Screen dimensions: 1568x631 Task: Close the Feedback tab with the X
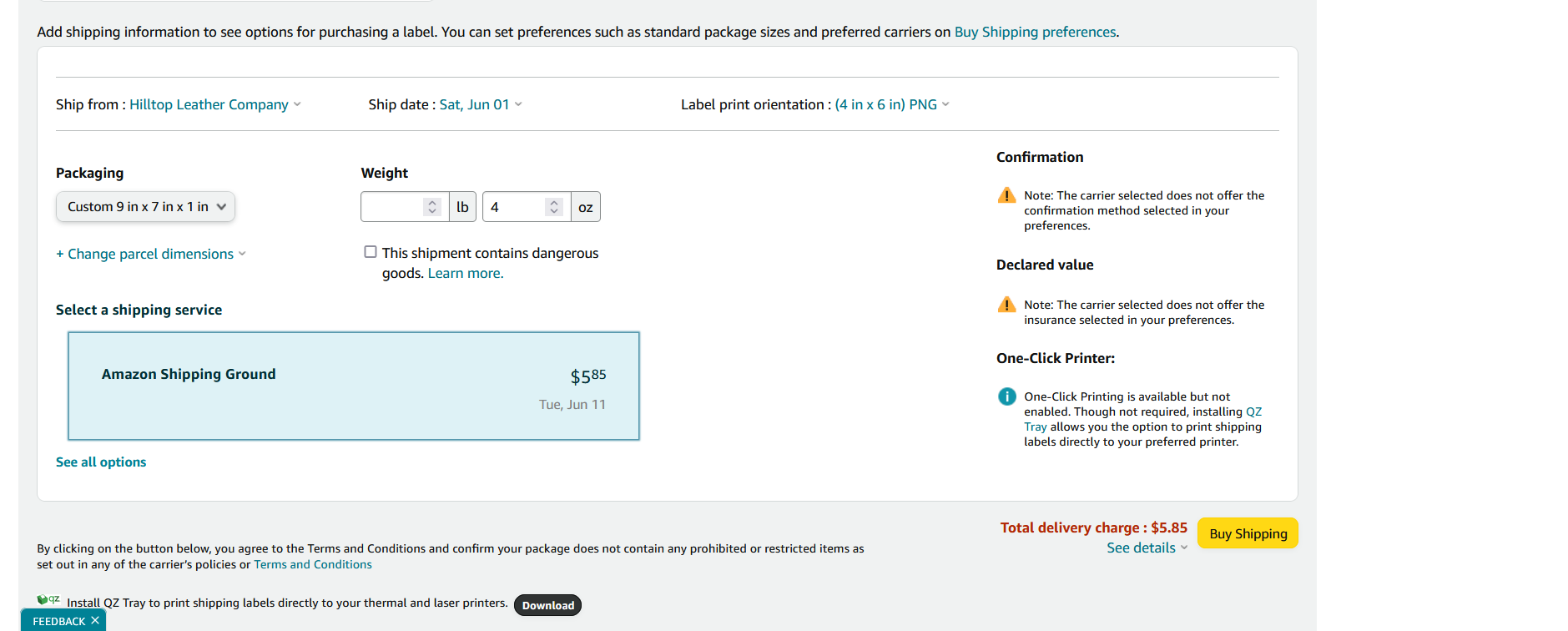coord(95,620)
